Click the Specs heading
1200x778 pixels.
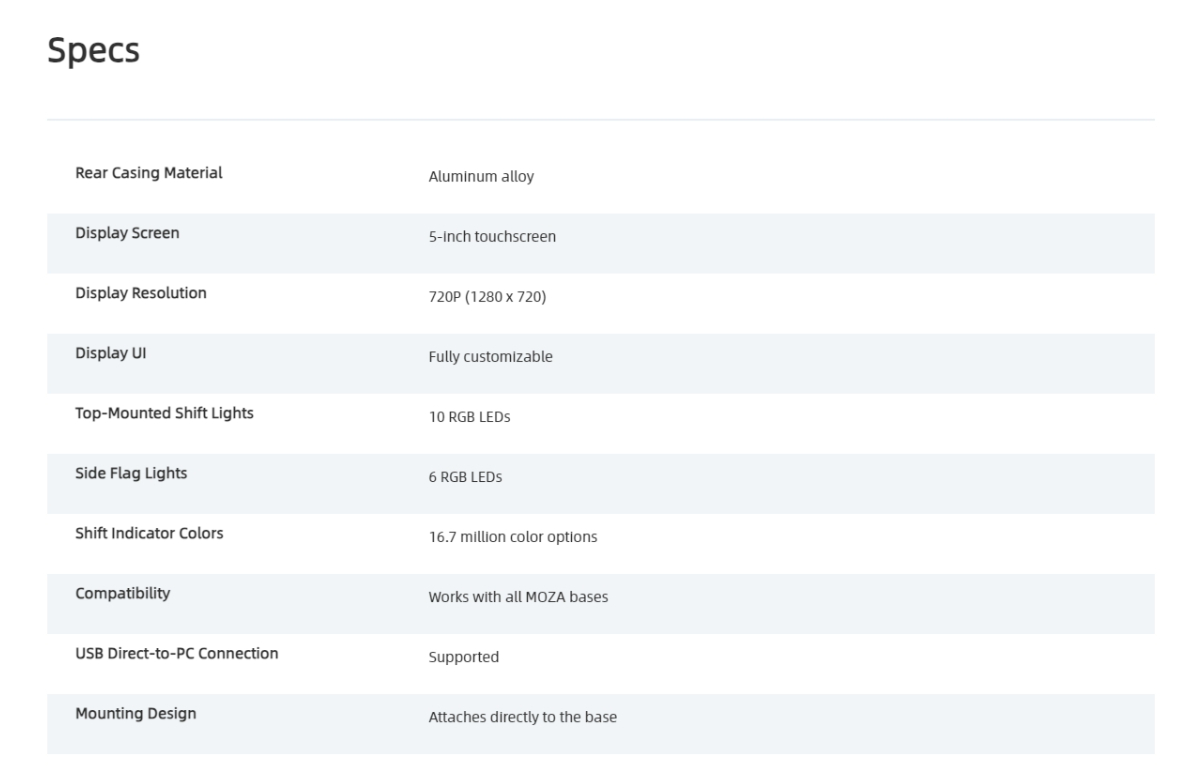(93, 53)
